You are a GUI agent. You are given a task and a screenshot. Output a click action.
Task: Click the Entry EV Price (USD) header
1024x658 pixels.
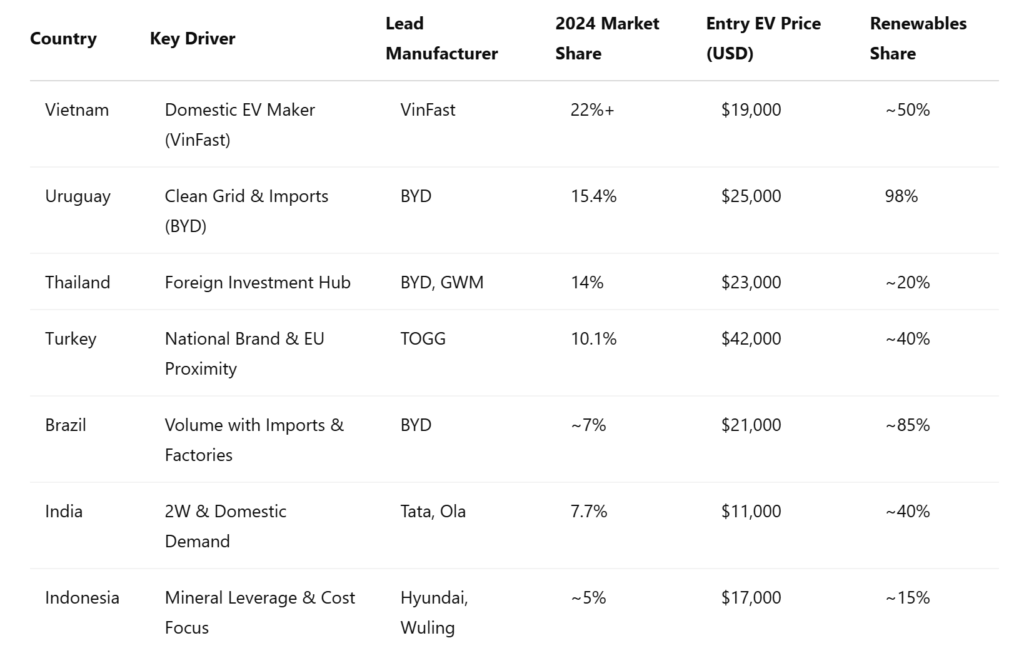point(763,39)
